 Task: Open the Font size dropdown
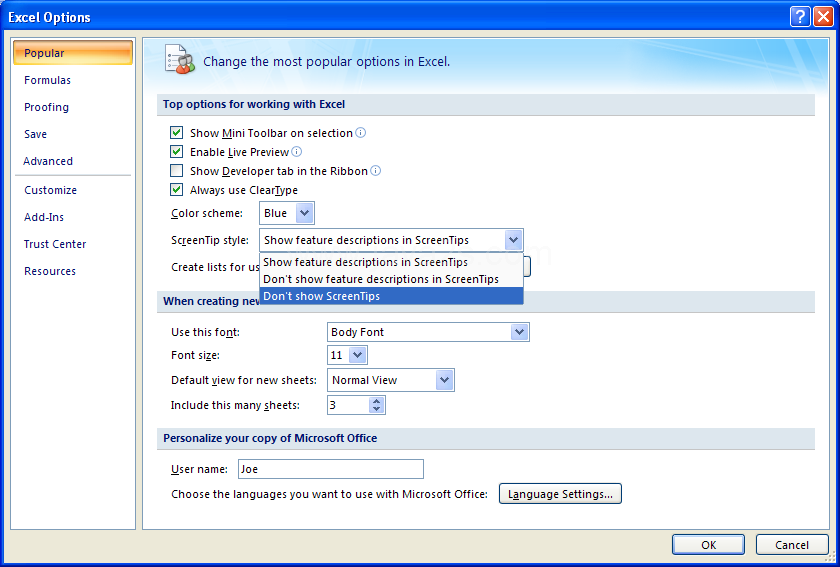click(357, 355)
